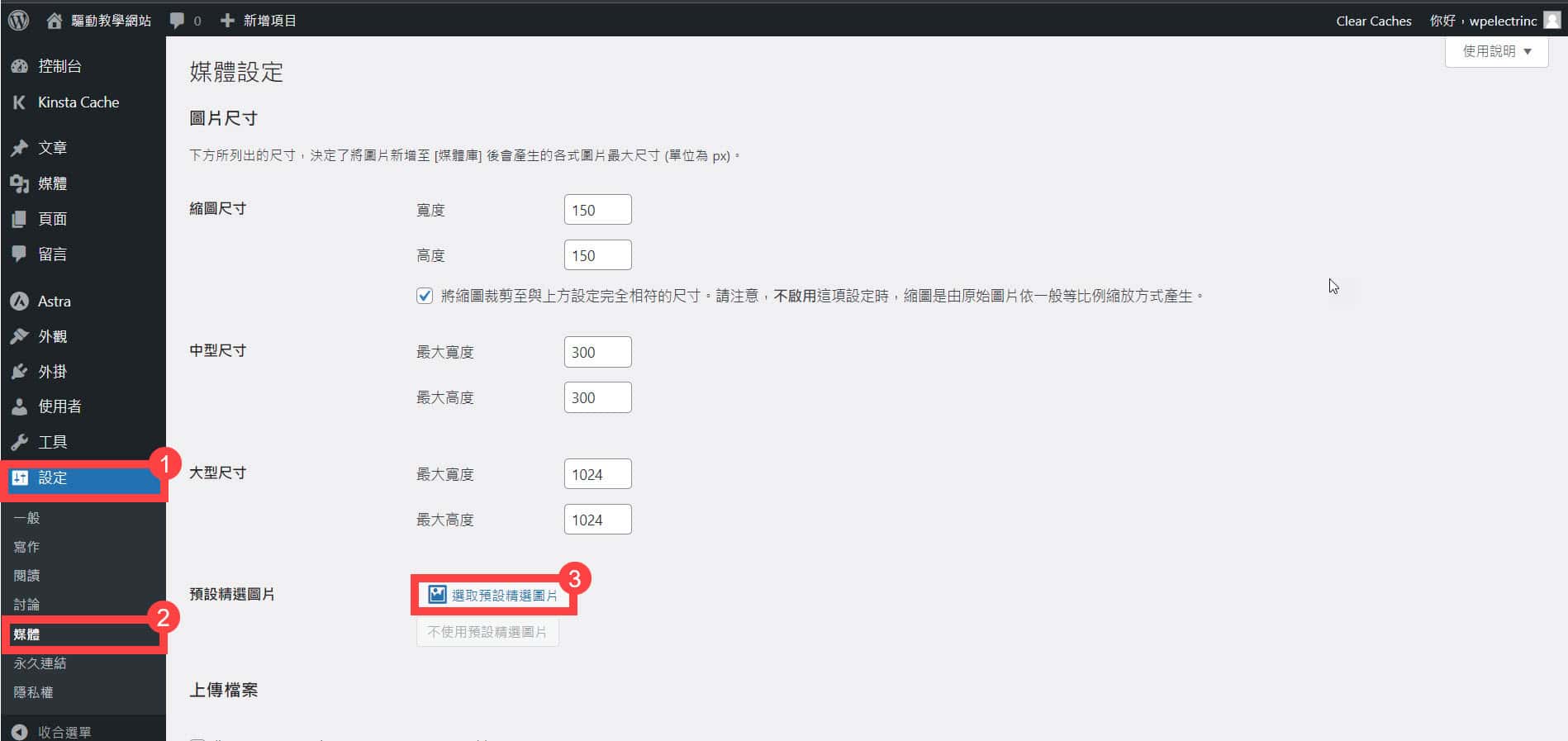
Task: Click the 預設精選圖片 row label
Action: click(x=232, y=595)
